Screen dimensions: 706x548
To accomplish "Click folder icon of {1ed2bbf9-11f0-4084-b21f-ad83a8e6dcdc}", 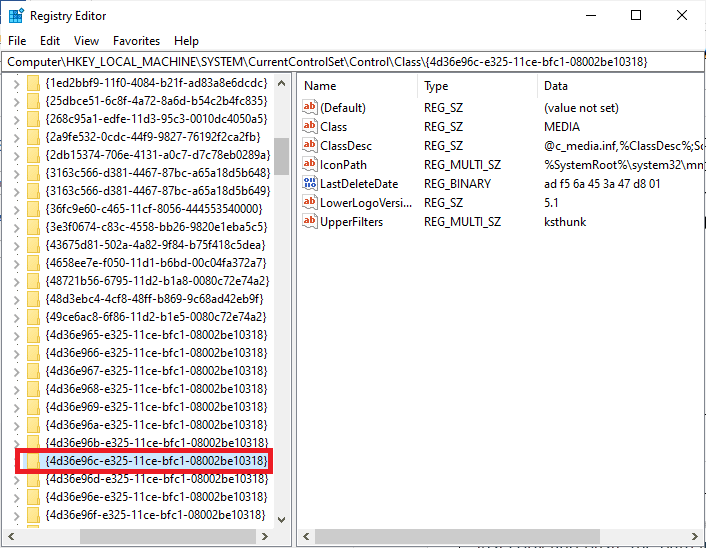I will click(33, 83).
